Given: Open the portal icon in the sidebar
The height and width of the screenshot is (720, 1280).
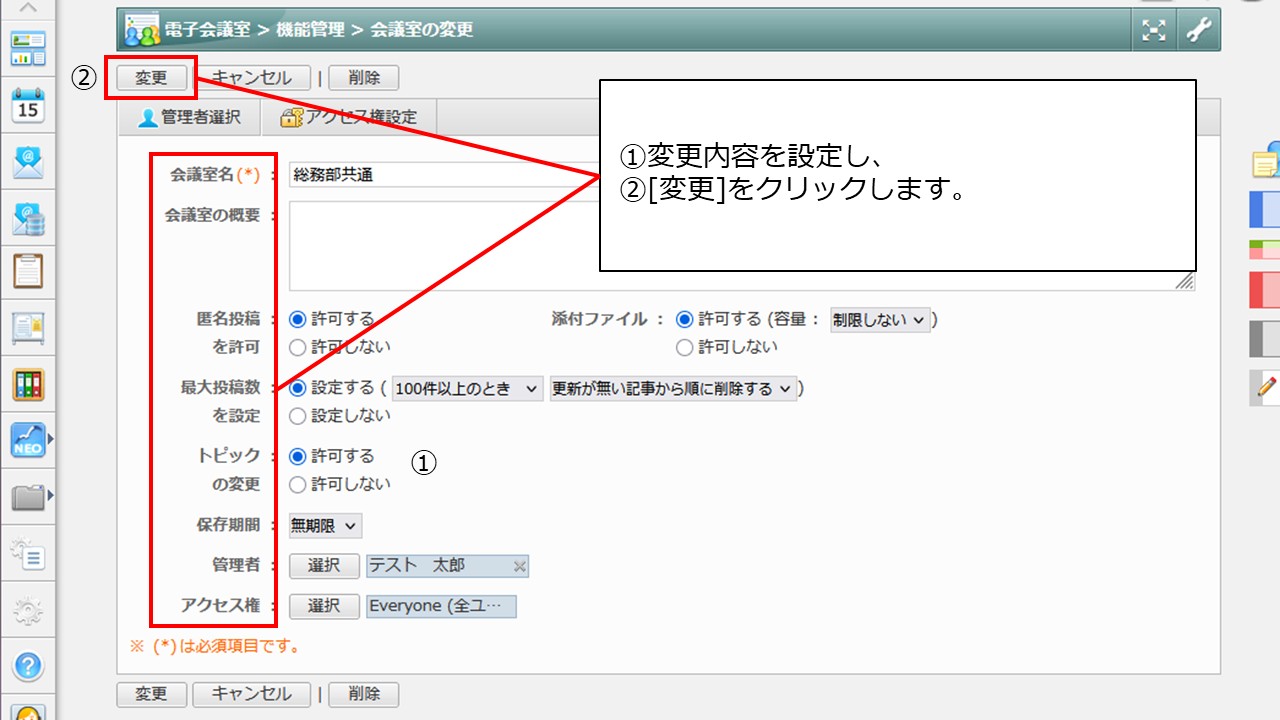Looking at the screenshot, I should click(28, 48).
